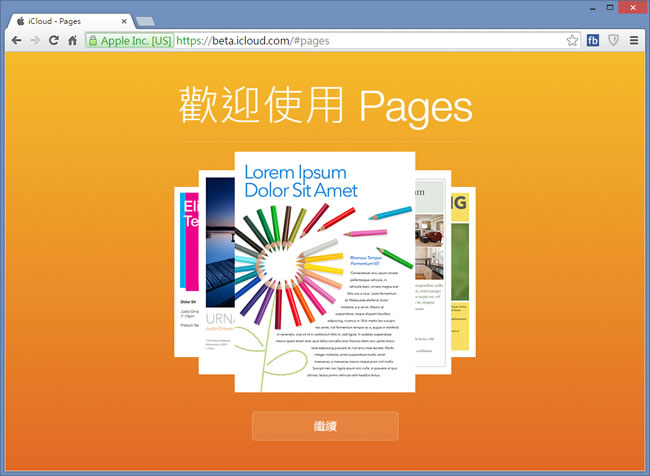Select the yellow and green template thumbnail
The width and height of the screenshot is (650, 476).
coord(463,272)
